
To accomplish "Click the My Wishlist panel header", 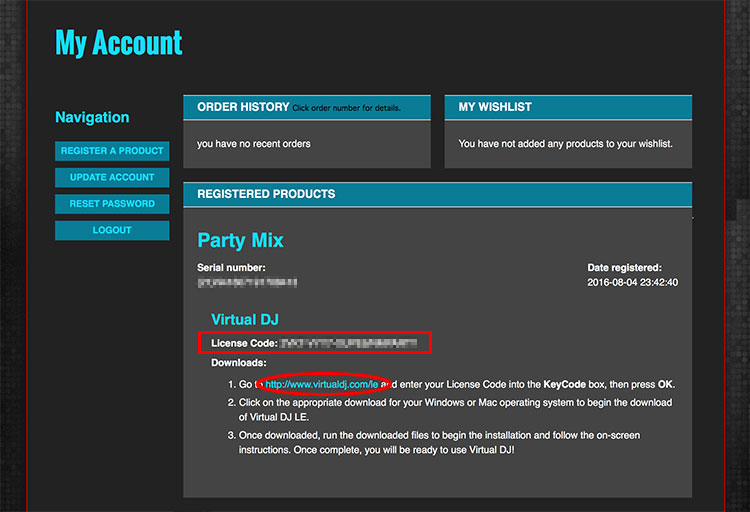I will [494, 107].
